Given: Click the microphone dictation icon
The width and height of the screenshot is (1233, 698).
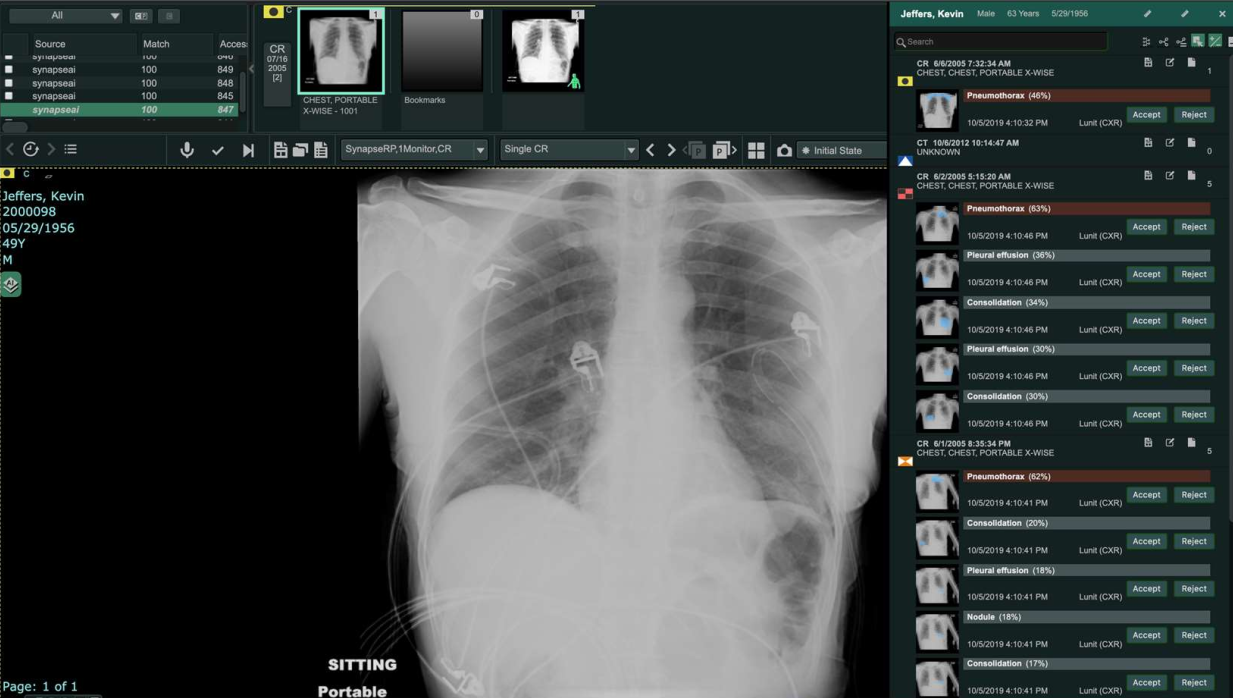Looking at the screenshot, I should point(187,150).
